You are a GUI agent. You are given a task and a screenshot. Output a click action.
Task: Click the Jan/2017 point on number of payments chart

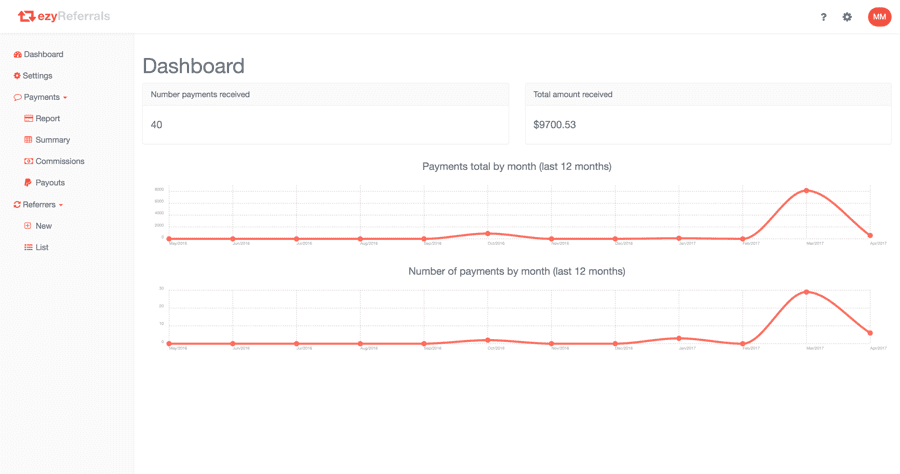click(679, 339)
